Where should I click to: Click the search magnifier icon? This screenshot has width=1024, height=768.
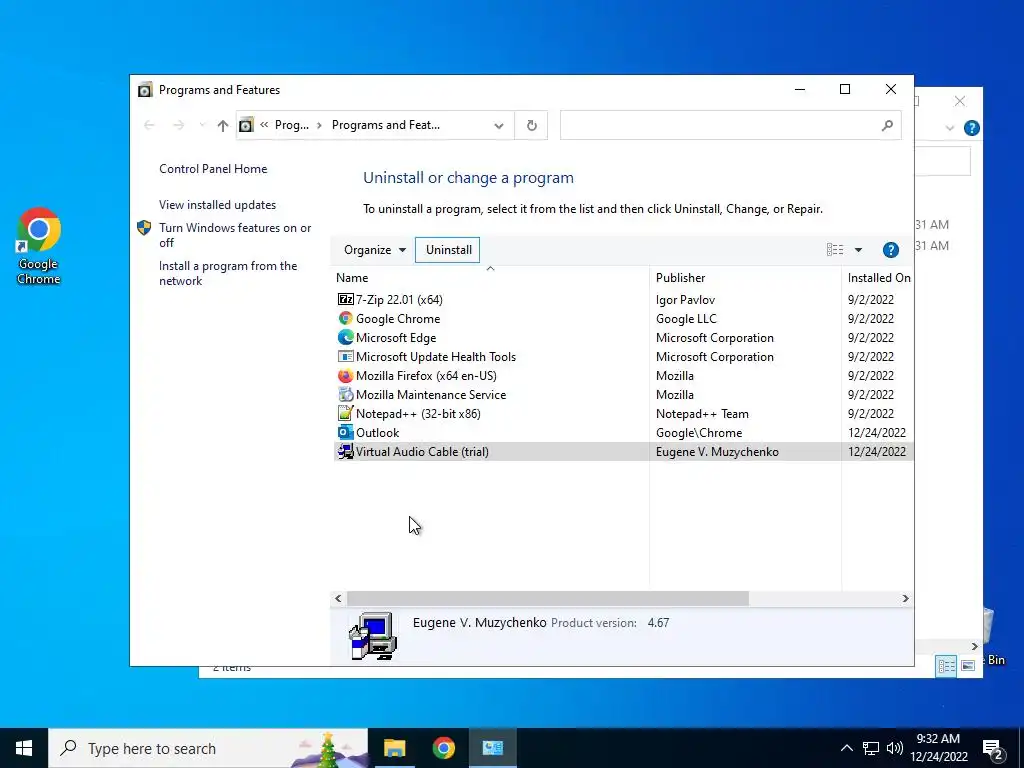point(886,125)
